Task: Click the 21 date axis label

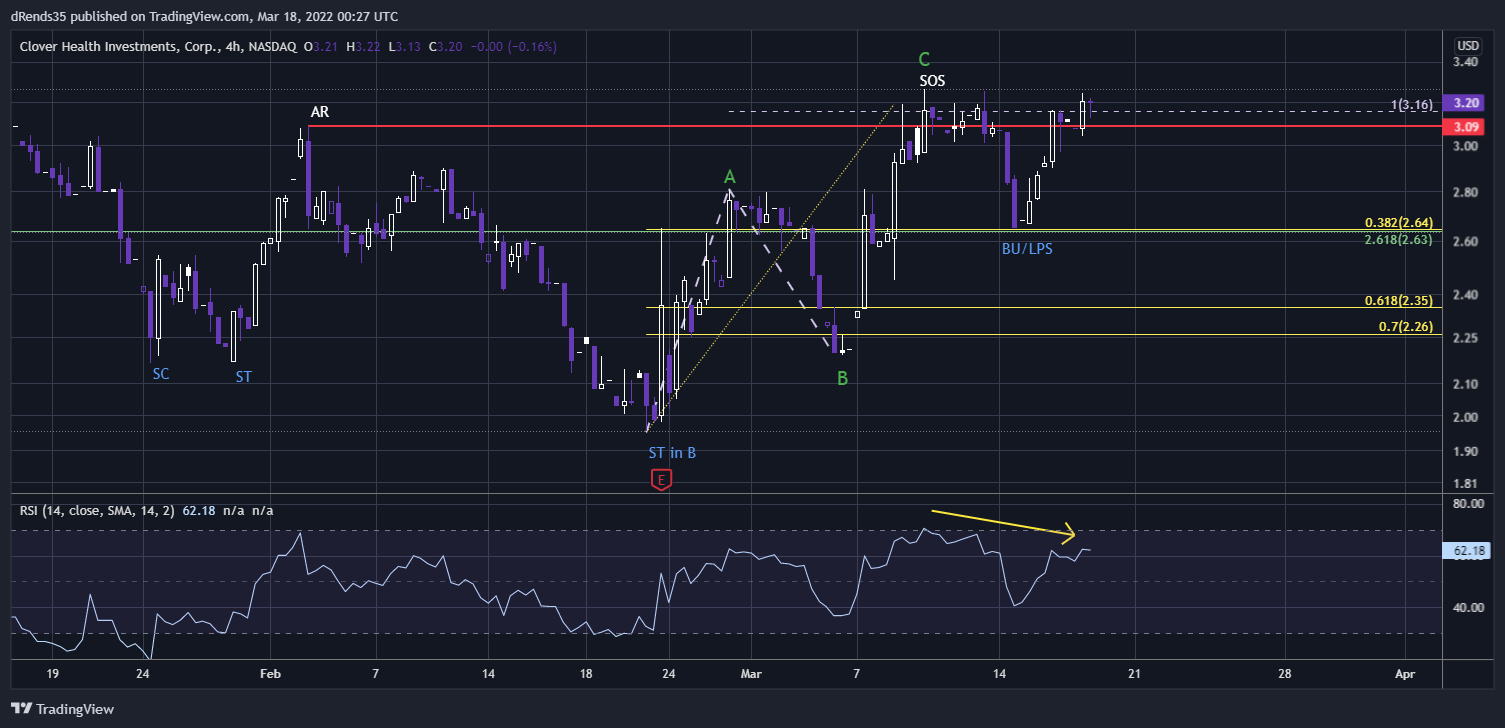Action: click(1134, 674)
